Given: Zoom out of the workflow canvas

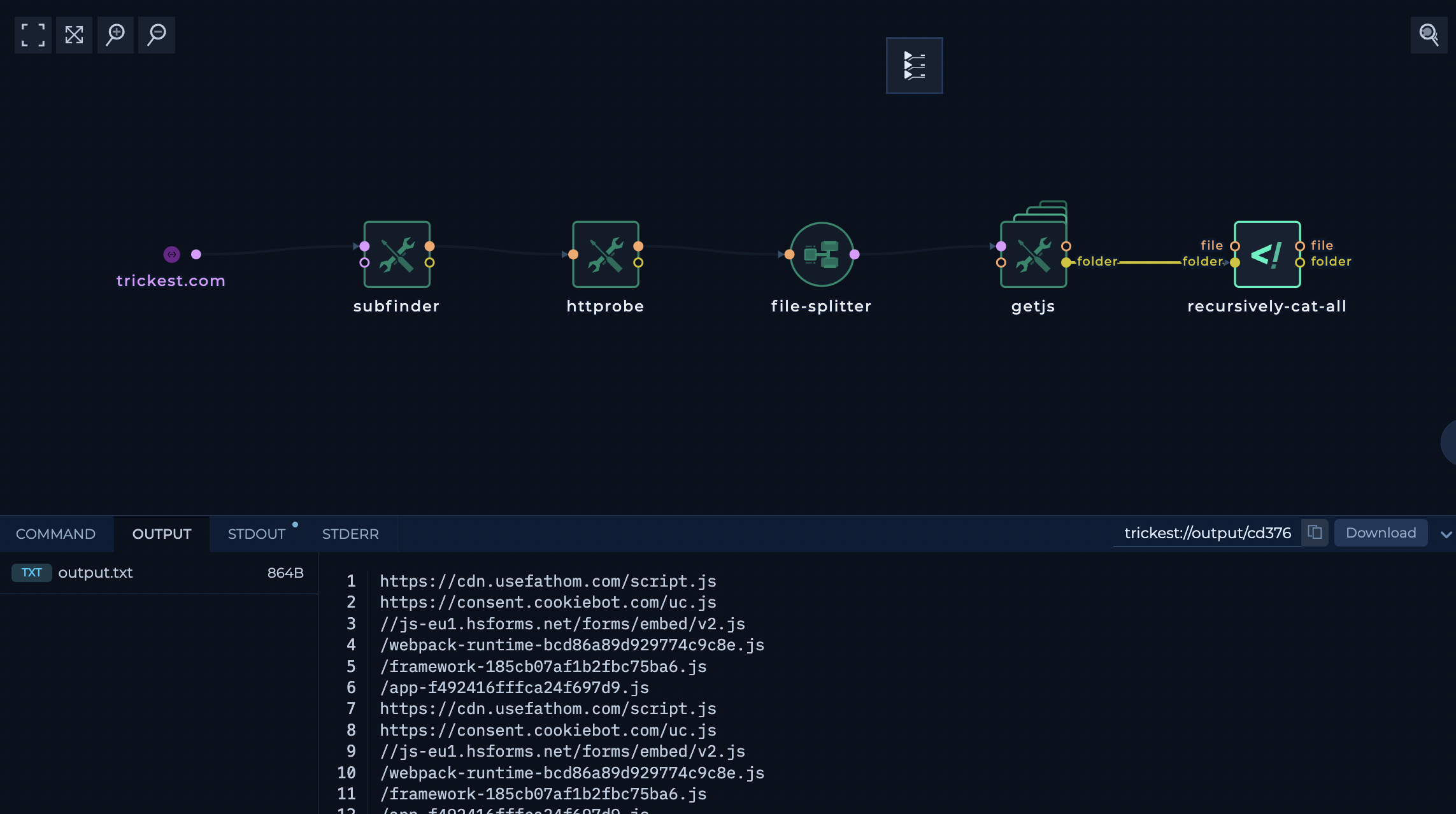Looking at the screenshot, I should coord(157,35).
